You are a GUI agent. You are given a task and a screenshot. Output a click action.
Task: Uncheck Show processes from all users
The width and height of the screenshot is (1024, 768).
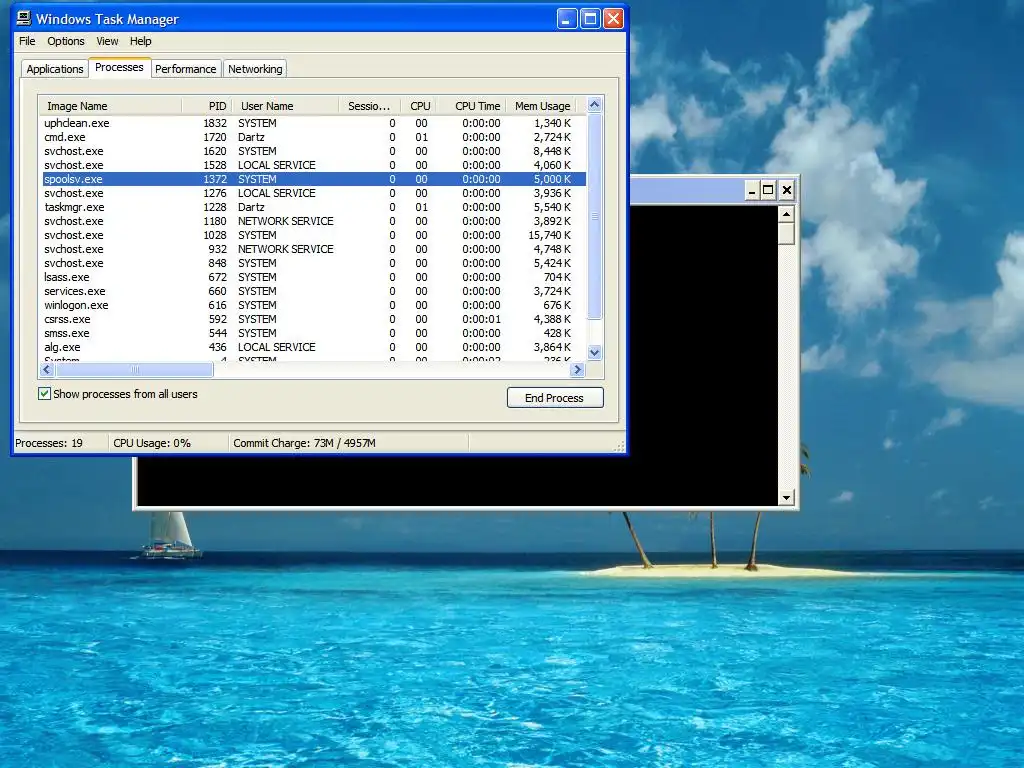click(44, 394)
